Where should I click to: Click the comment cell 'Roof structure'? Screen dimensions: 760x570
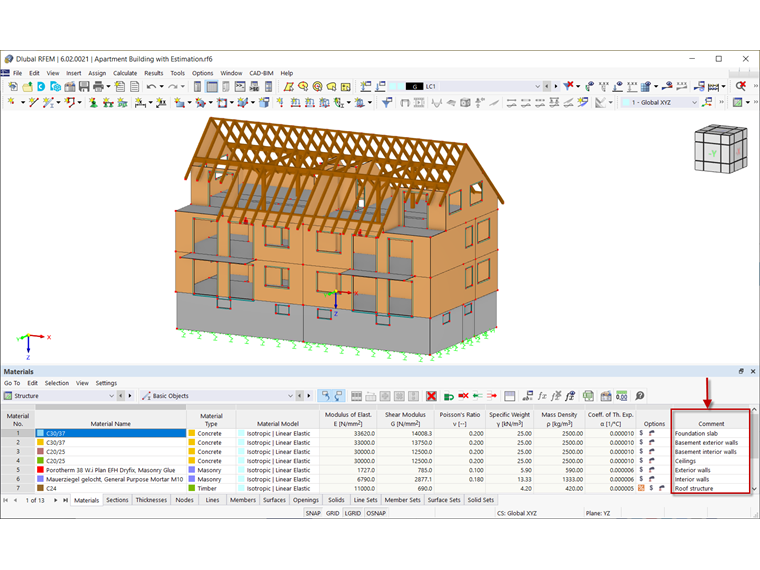click(711, 489)
